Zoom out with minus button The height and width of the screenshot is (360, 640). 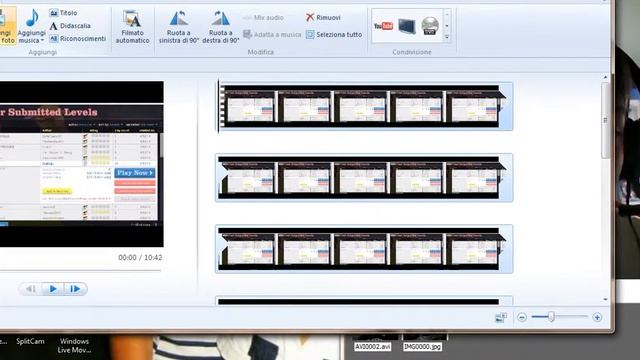522,317
